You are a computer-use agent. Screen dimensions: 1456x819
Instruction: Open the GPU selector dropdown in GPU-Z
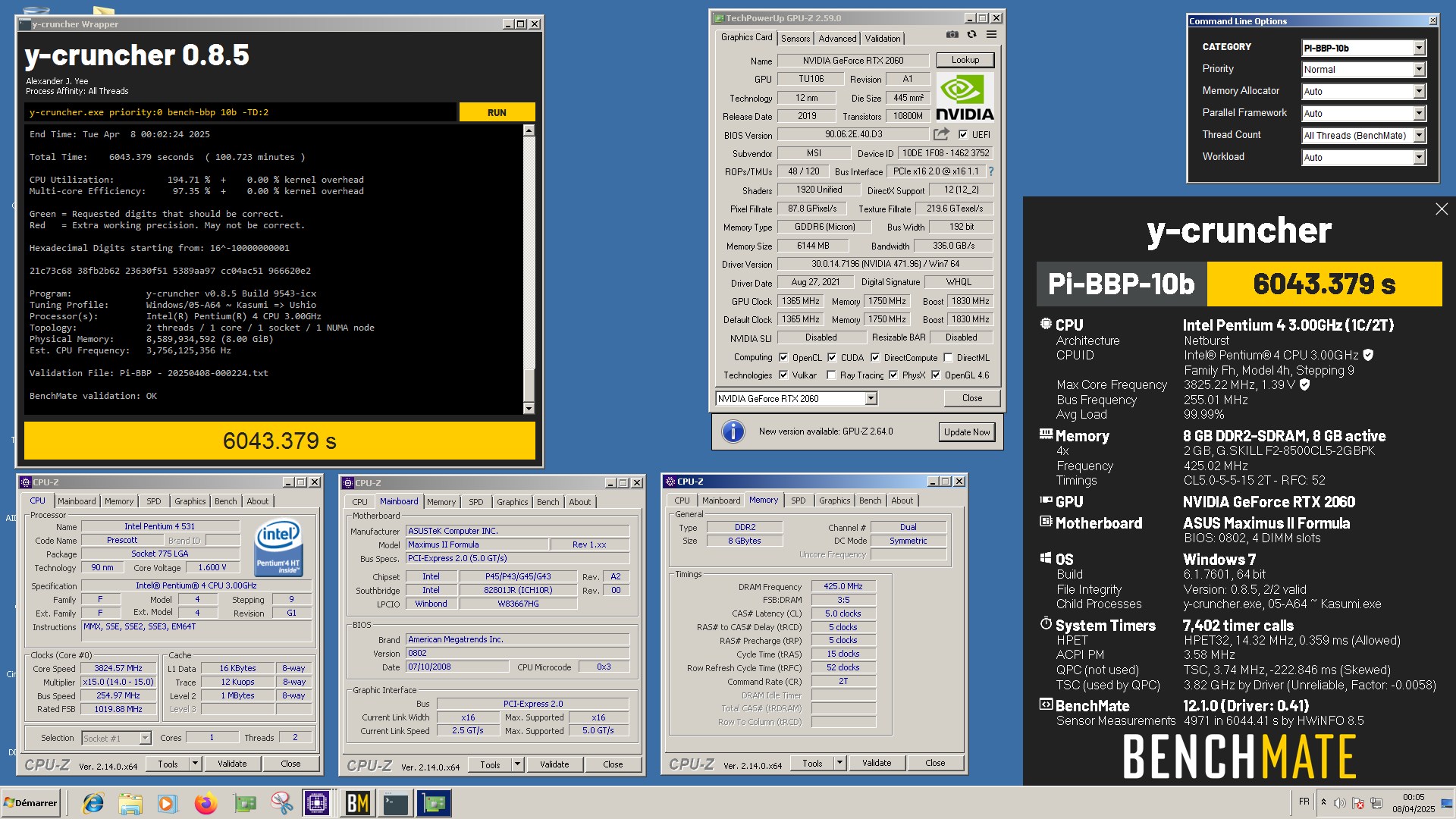pos(796,398)
